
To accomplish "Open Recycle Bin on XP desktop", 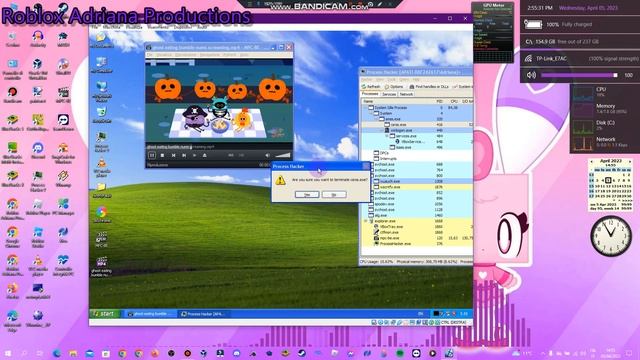I will [x=102, y=115].
